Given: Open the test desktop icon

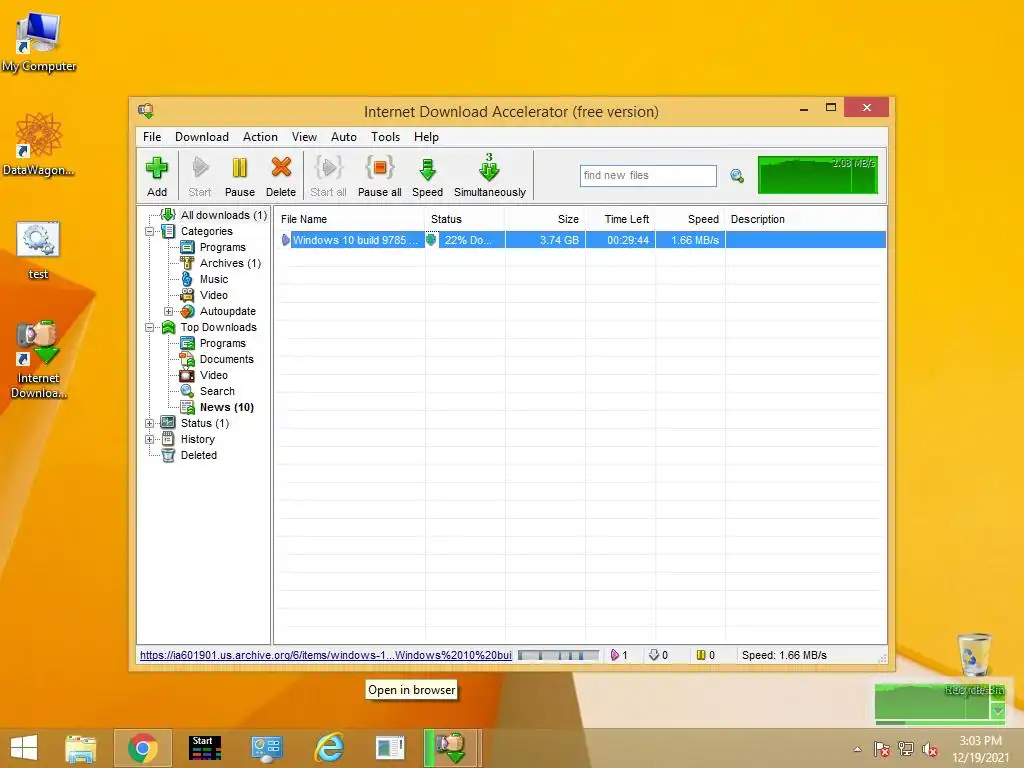Looking at the screenshot, I should point(38,251).
